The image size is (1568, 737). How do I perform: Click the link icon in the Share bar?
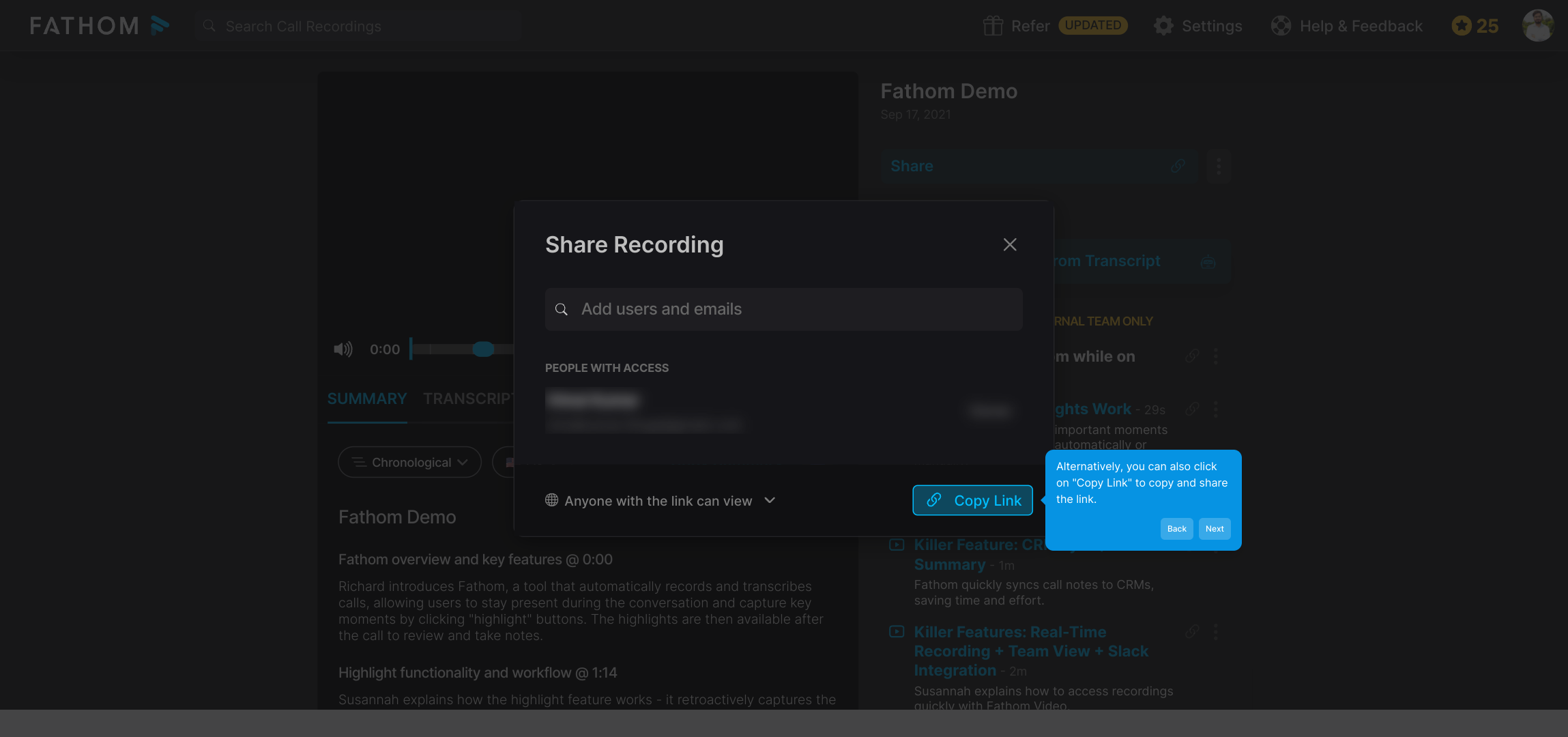[x=1178, y=166]
